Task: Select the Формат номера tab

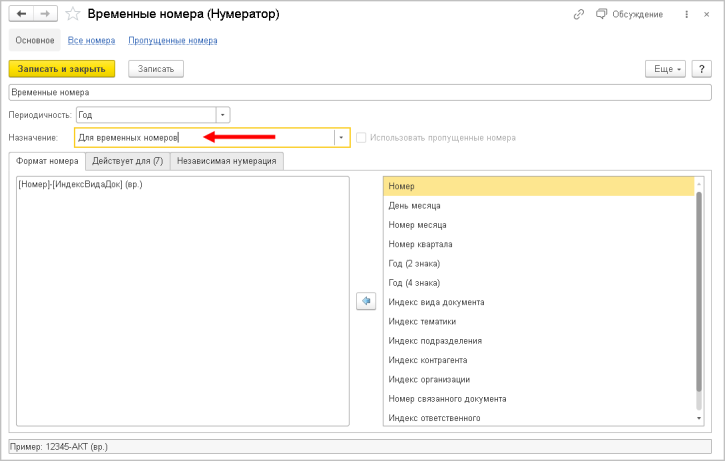Action: [47, 161]
